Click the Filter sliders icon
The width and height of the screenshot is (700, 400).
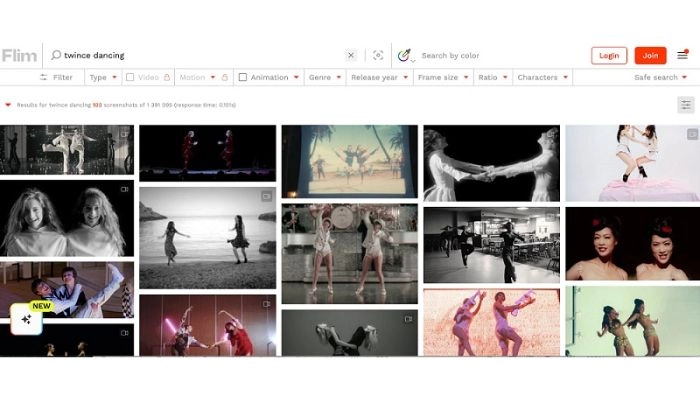44,77
